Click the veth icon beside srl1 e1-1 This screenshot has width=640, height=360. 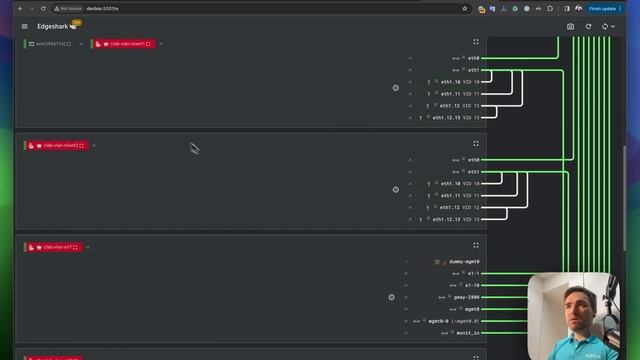click(x=456, y=273)
